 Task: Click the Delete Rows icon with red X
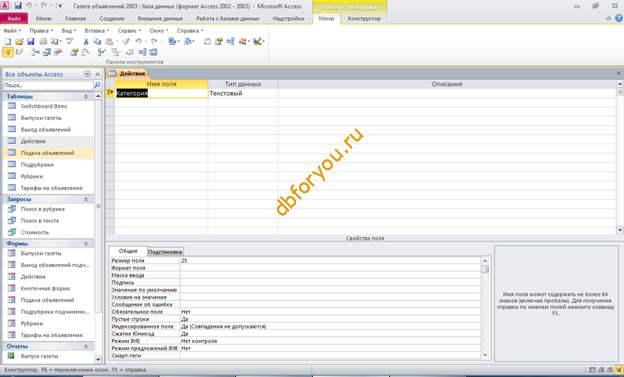tap(58, 52)
